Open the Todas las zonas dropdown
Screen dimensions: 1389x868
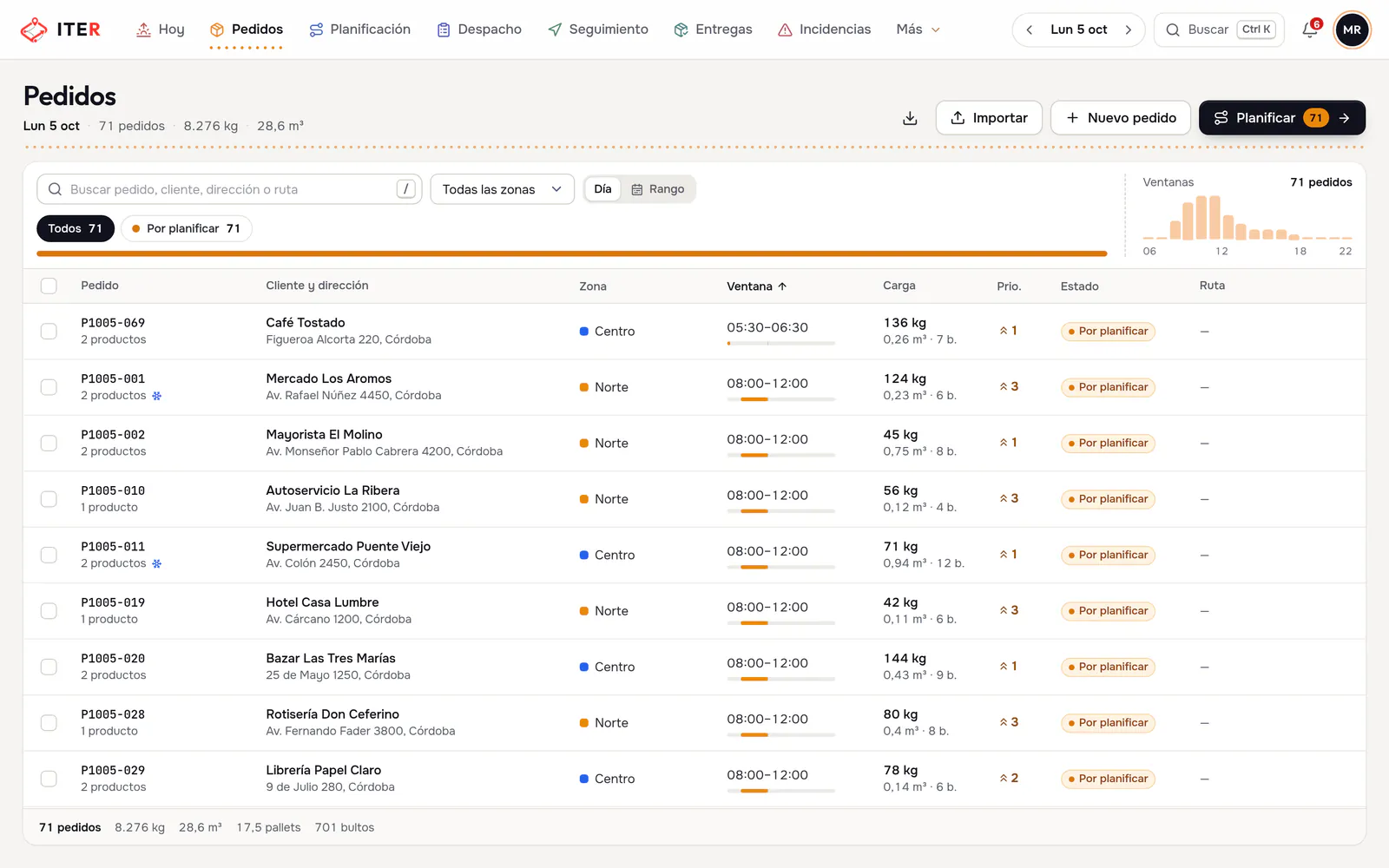[x=503, y=189]
